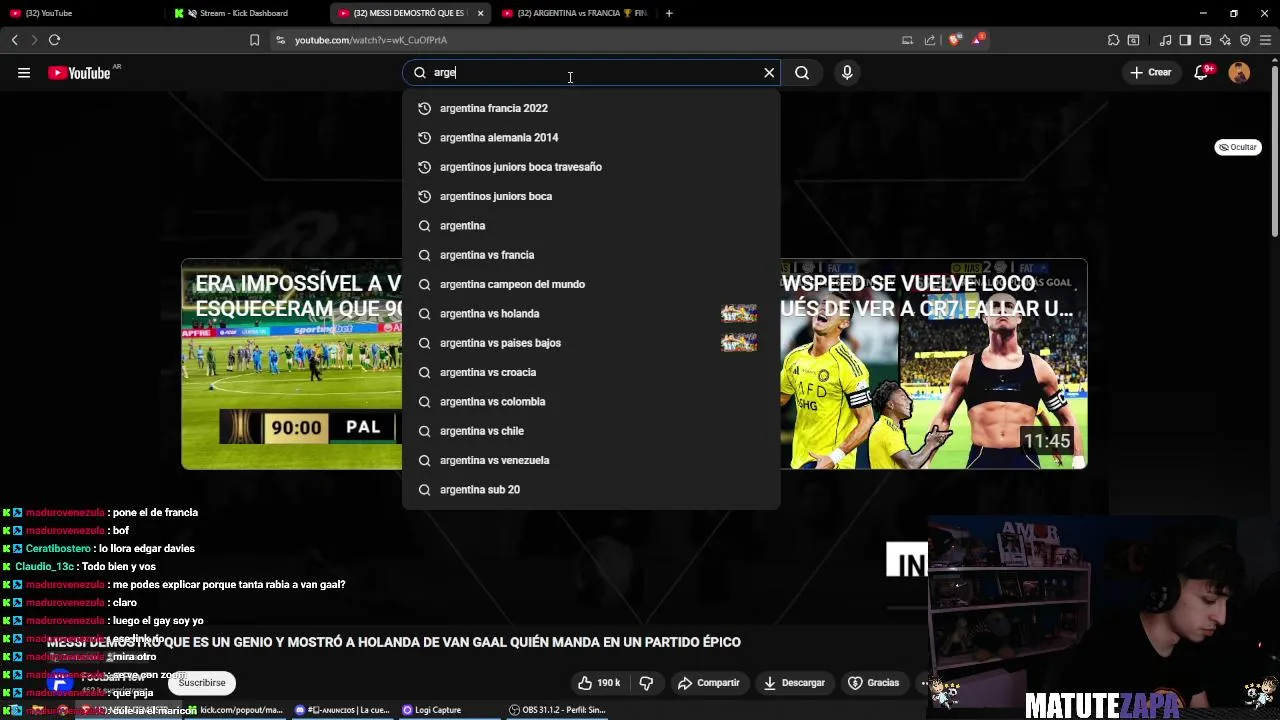Choose suggestion 'argentina vs croacia'
Viewport: 1280px width, 720px height.
[591, 372]
